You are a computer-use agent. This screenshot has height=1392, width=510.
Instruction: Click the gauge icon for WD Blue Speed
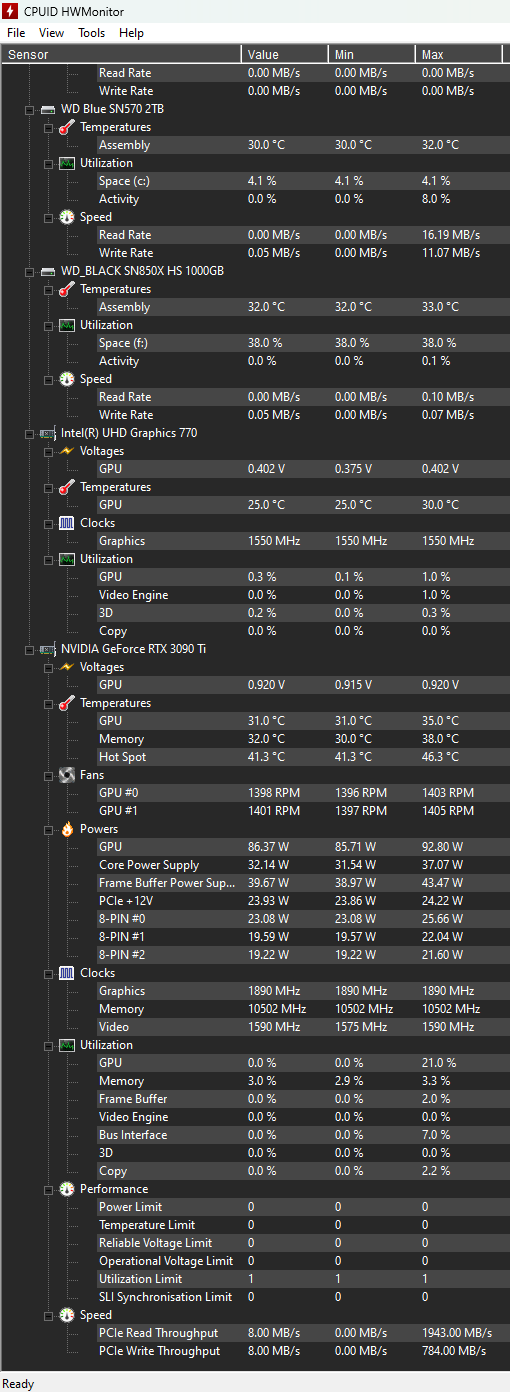67,217
